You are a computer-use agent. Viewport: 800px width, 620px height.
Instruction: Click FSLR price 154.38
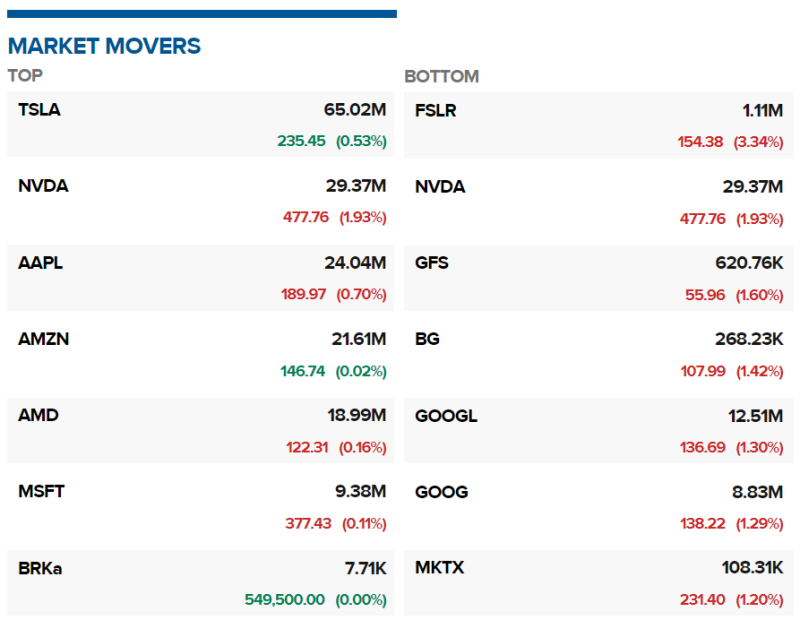click(701, 142)
